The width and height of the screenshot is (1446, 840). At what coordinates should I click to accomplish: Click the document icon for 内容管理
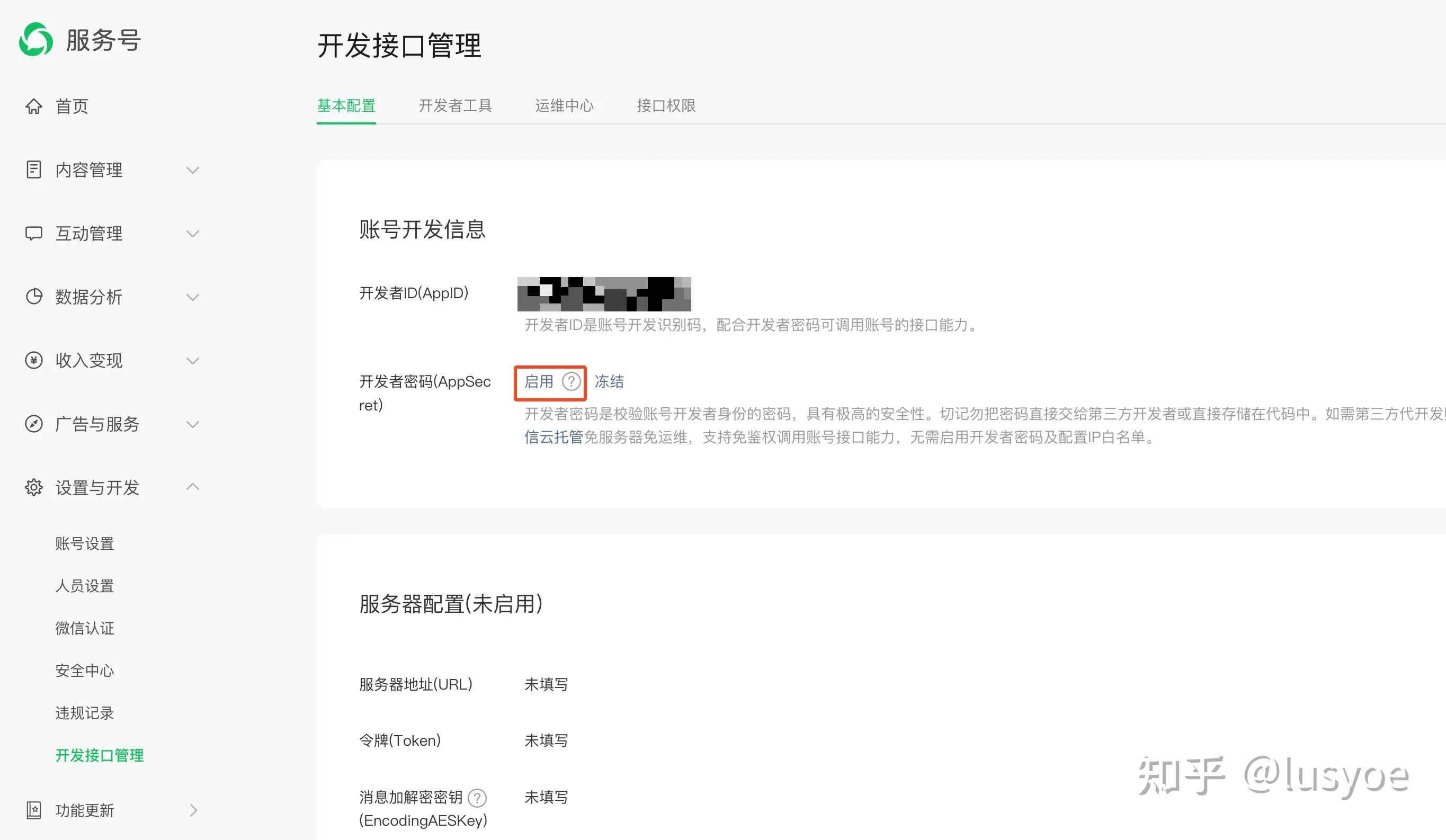[34, 170]
